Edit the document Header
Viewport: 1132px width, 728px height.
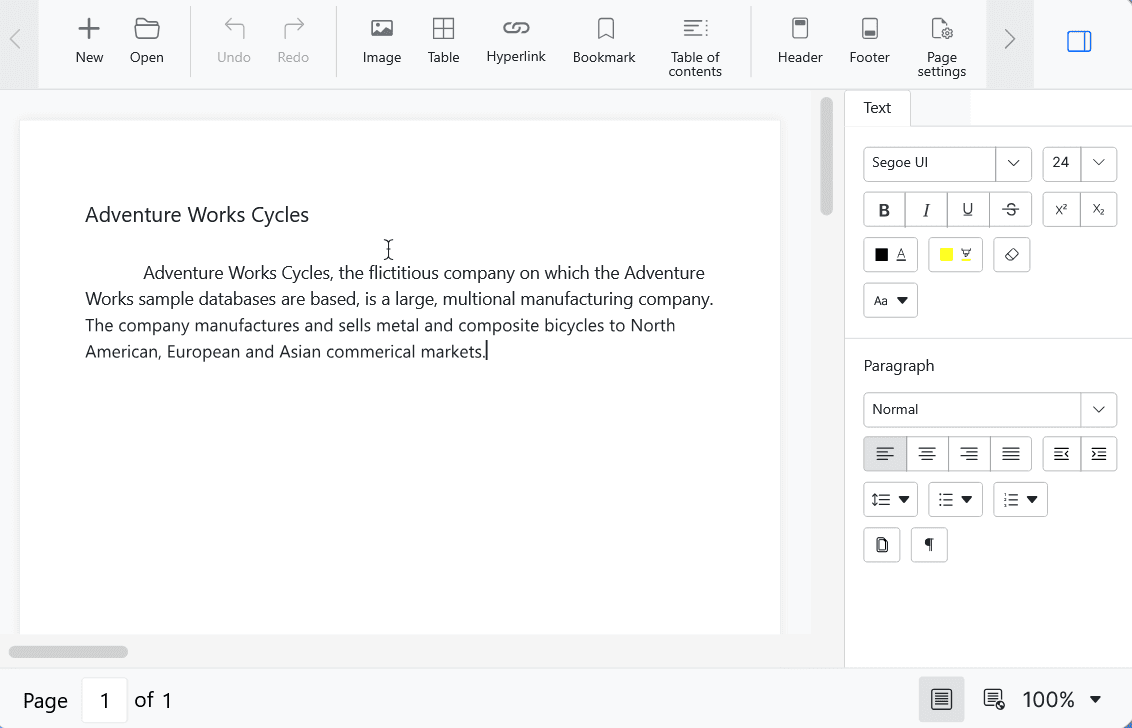point(800,42)
